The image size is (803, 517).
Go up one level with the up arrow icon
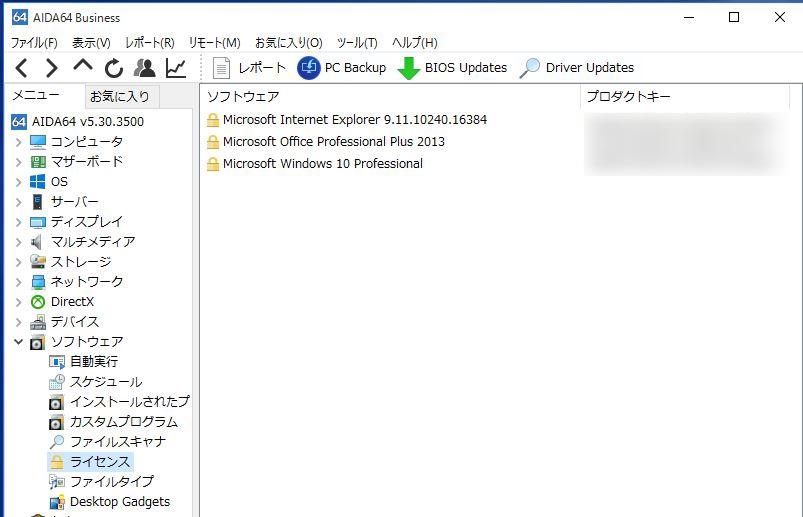pos(83,65)
